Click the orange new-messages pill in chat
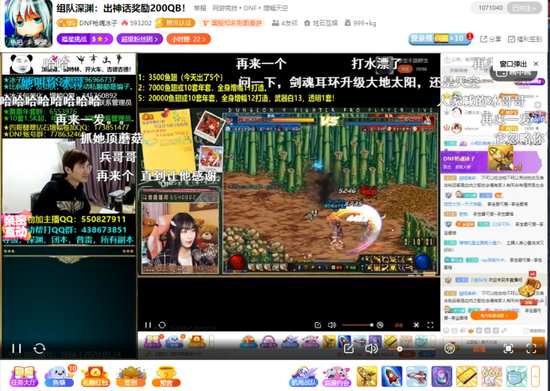The image size is (550, 391). click(x=494, y=316)
